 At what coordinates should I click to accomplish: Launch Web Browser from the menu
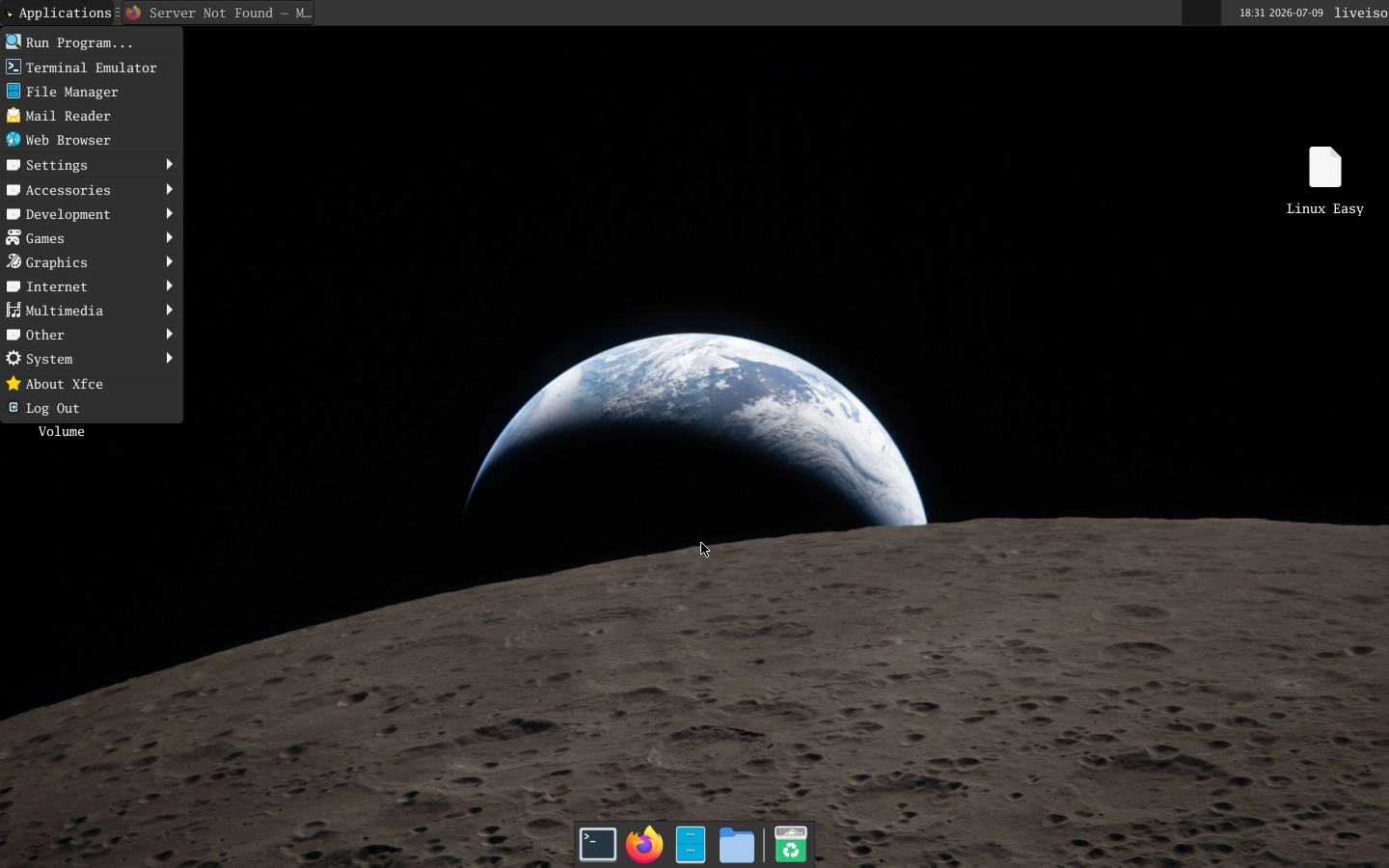[92, 140]
